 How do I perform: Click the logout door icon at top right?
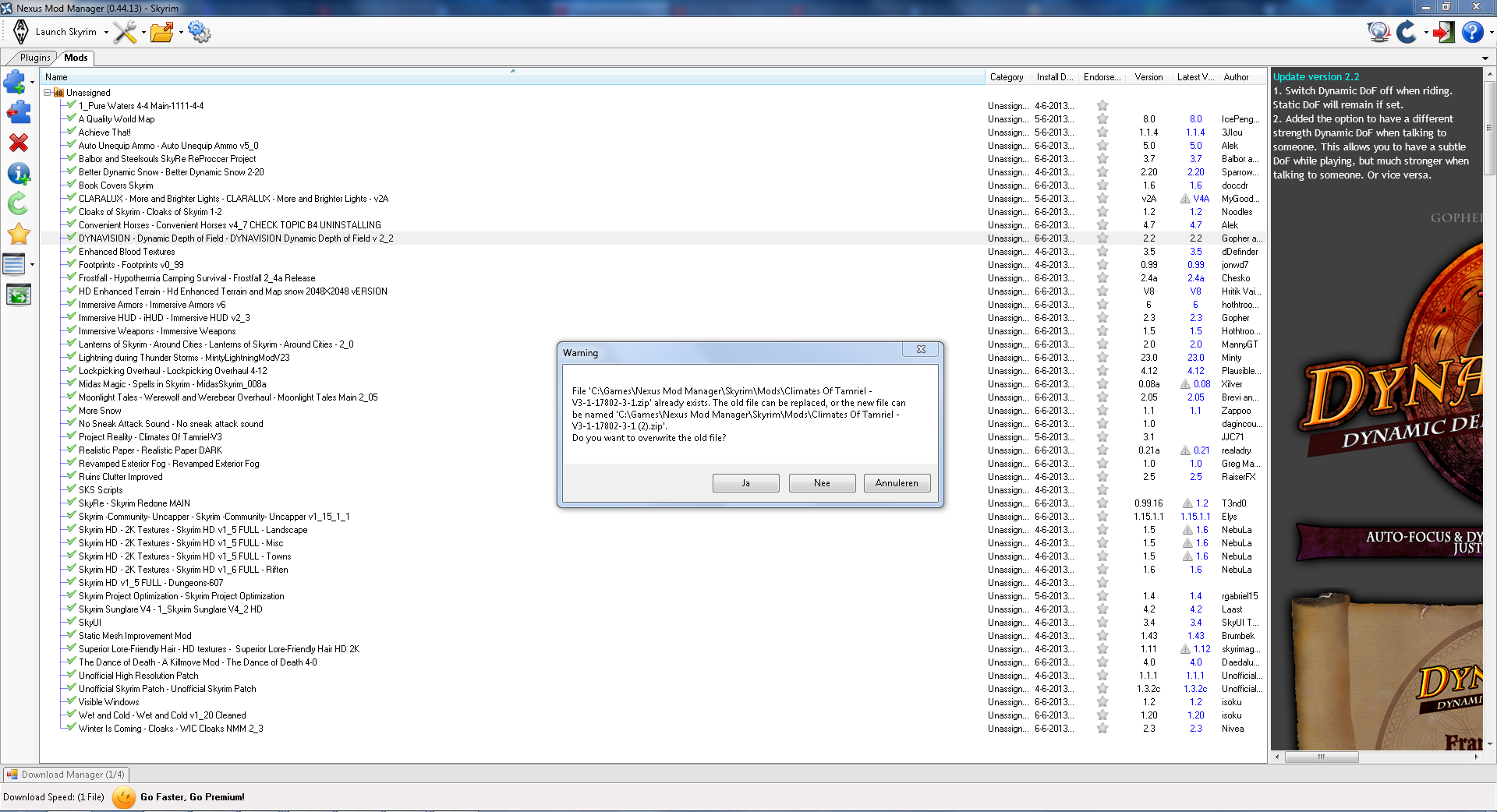pos(1444,32)
